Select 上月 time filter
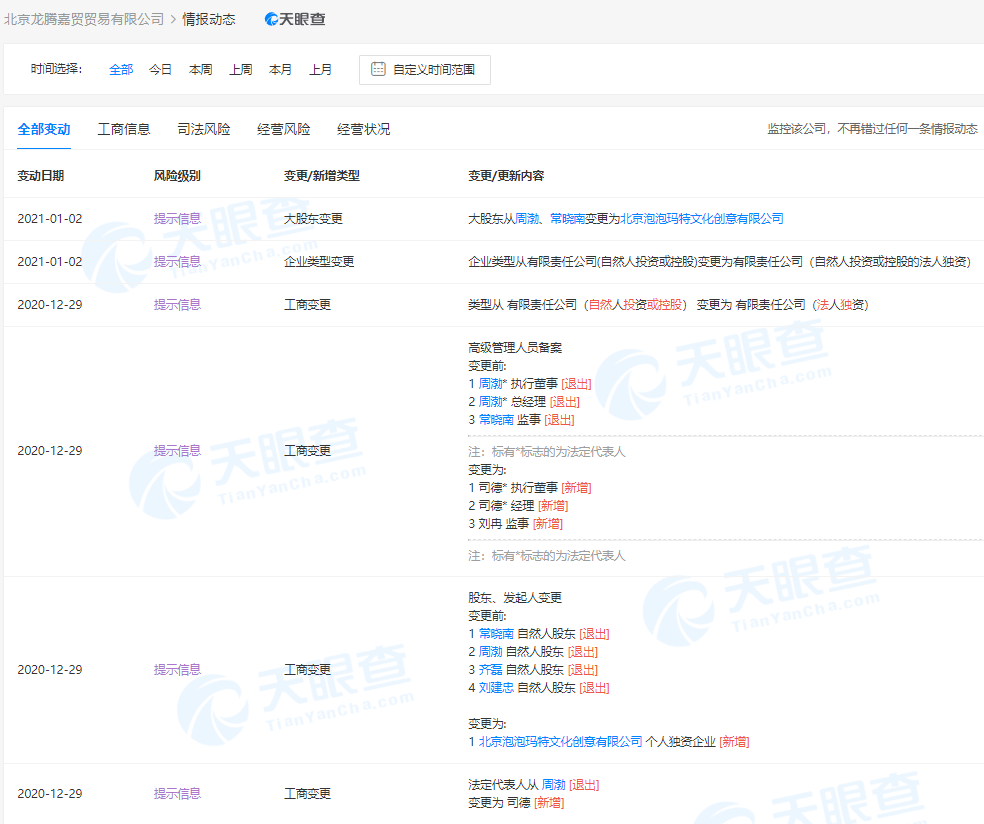The image size is (984, 824). point(321,70)
